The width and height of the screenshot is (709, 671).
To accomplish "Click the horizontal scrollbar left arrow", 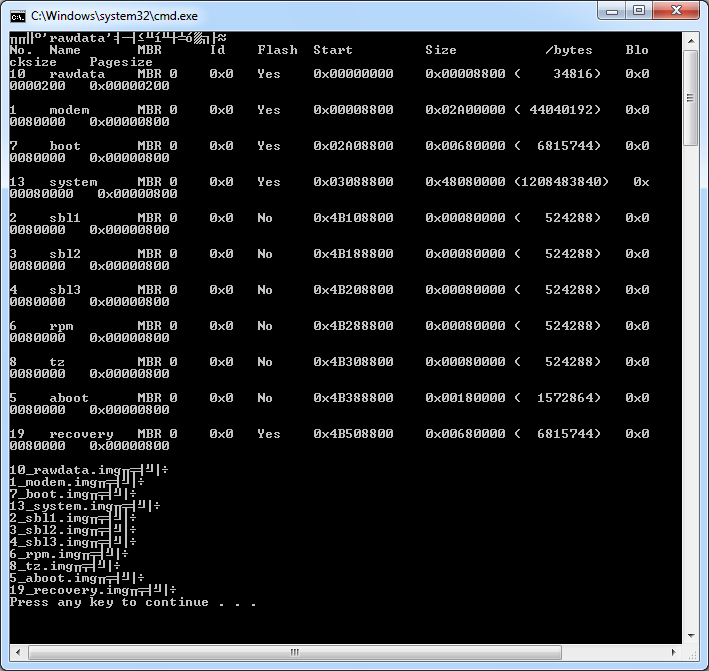I will click(x=18, y=652).
